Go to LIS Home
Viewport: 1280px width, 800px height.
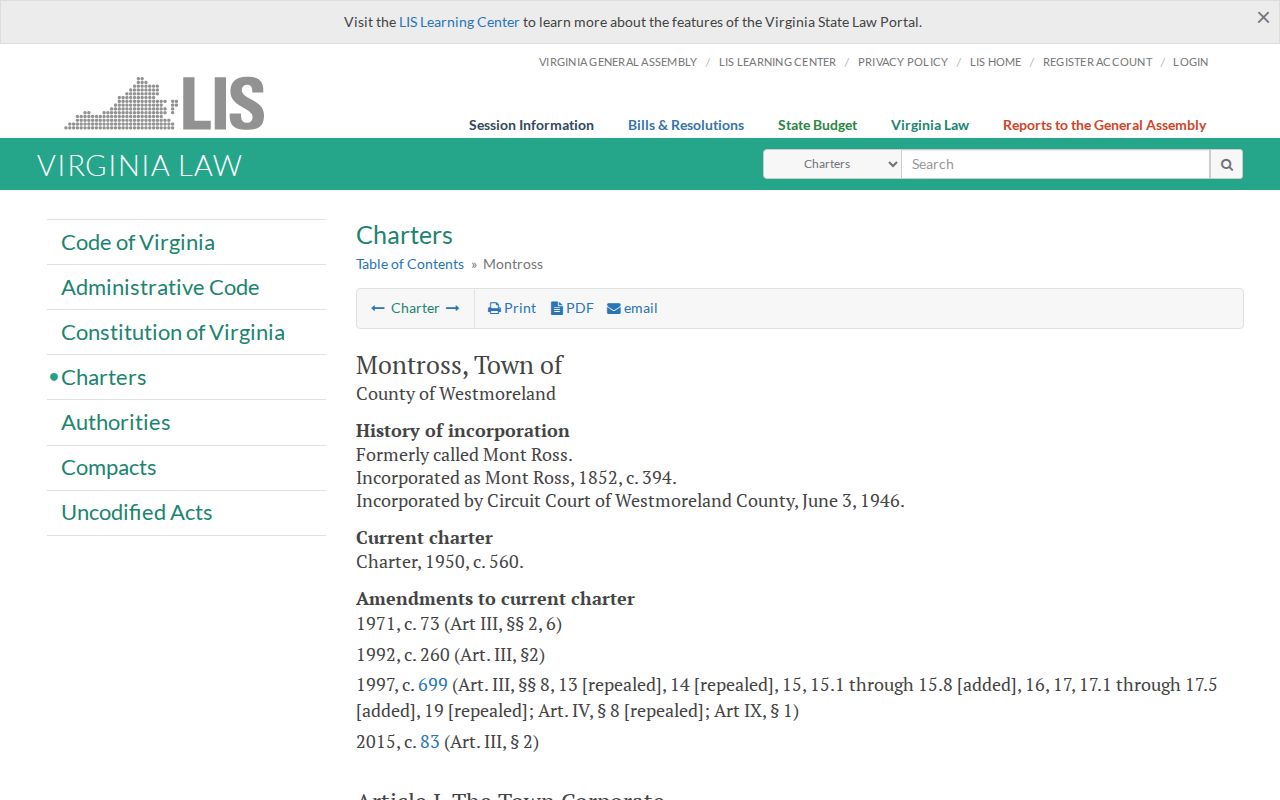[x=995, y=62]
